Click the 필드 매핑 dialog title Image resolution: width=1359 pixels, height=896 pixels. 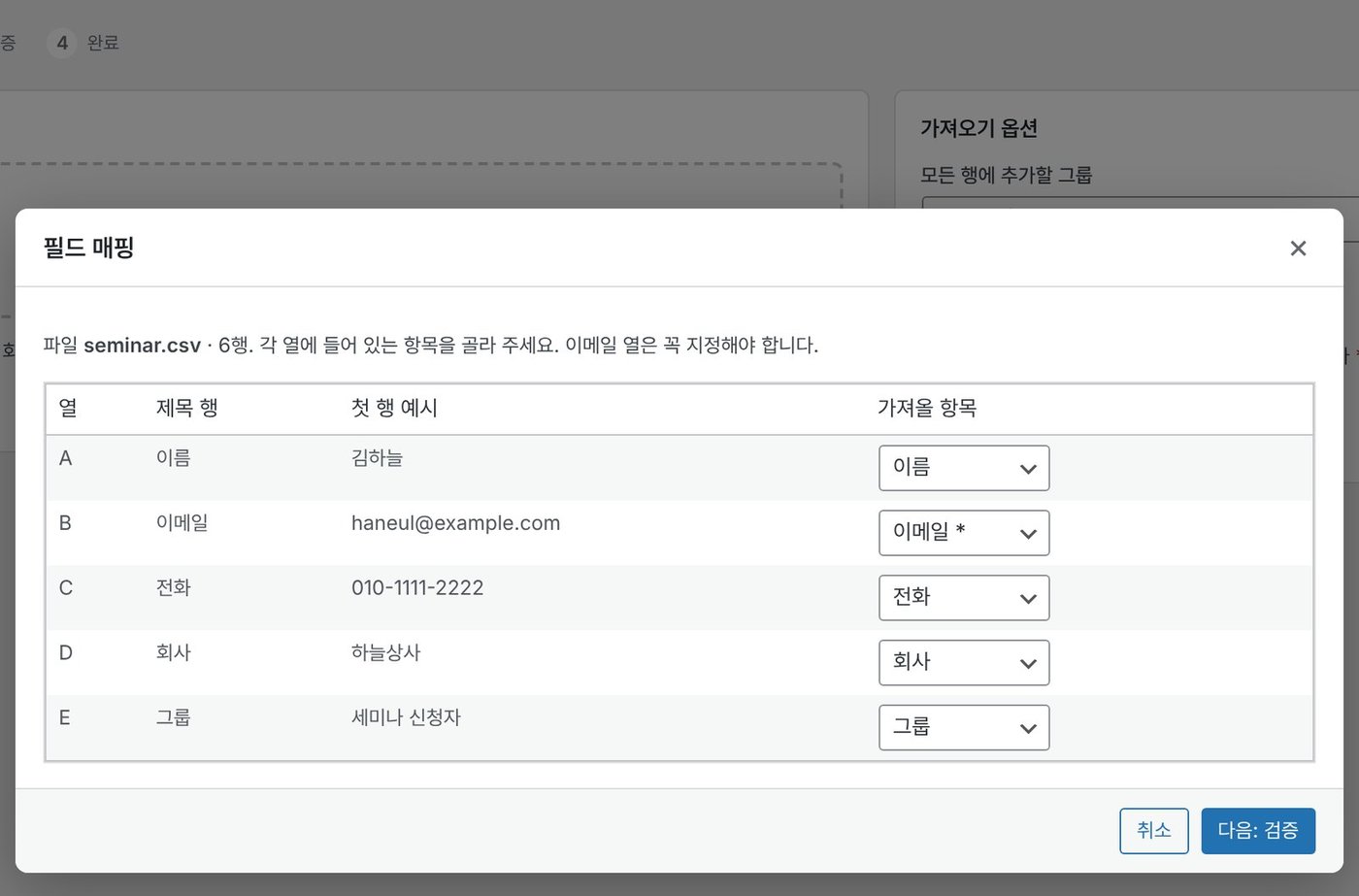pos(88,248)
